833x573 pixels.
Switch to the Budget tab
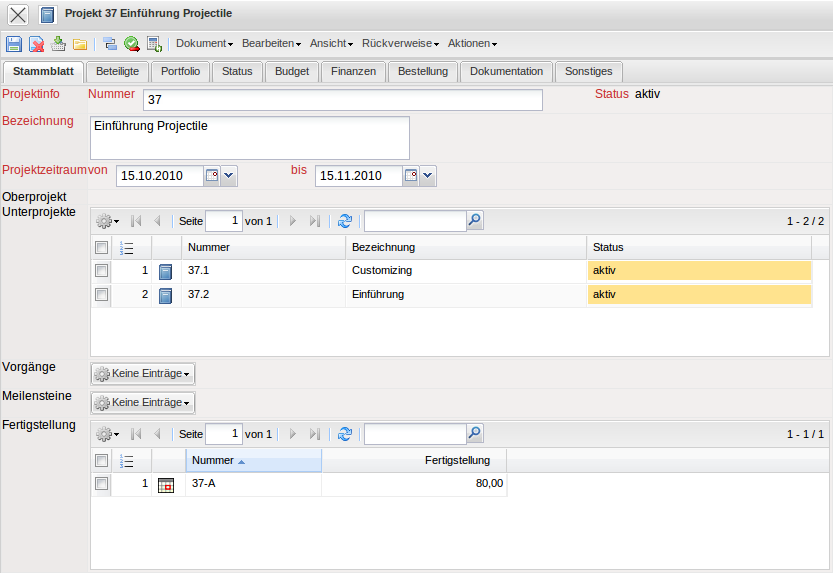[x=292, y=72]
